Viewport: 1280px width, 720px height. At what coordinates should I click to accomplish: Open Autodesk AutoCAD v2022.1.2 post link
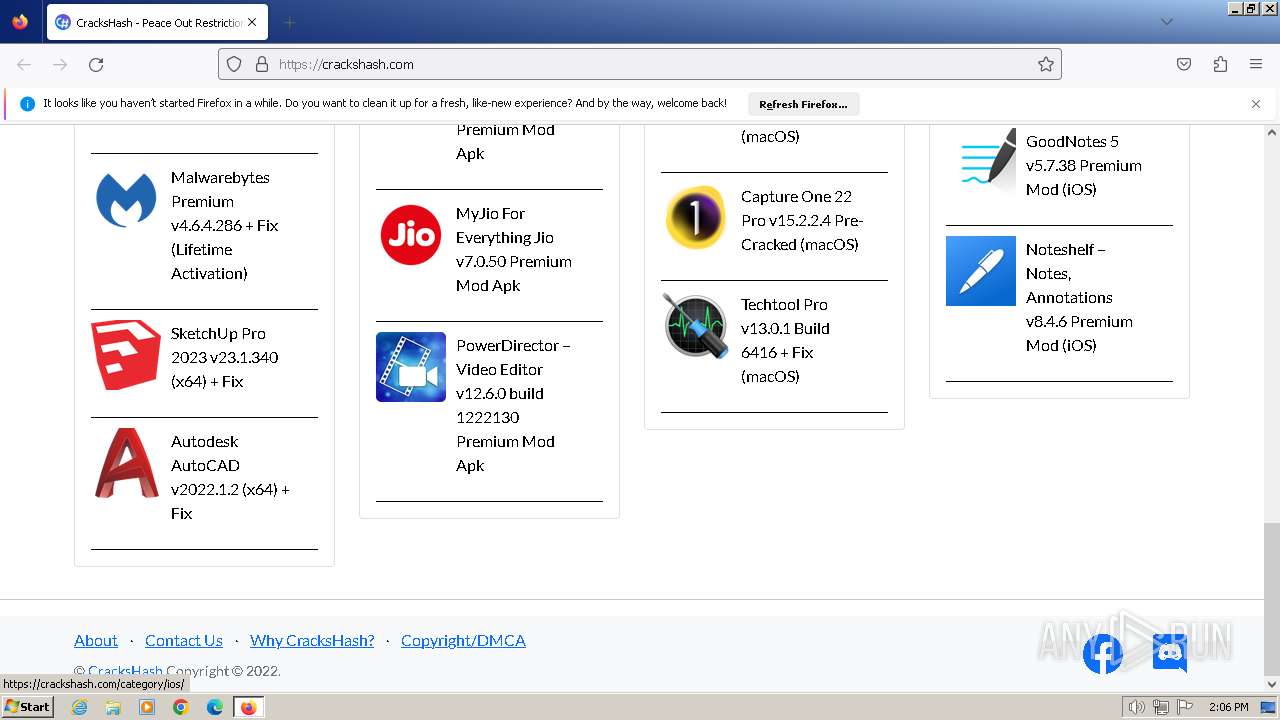pyautogui.click(x=230, y=477)
